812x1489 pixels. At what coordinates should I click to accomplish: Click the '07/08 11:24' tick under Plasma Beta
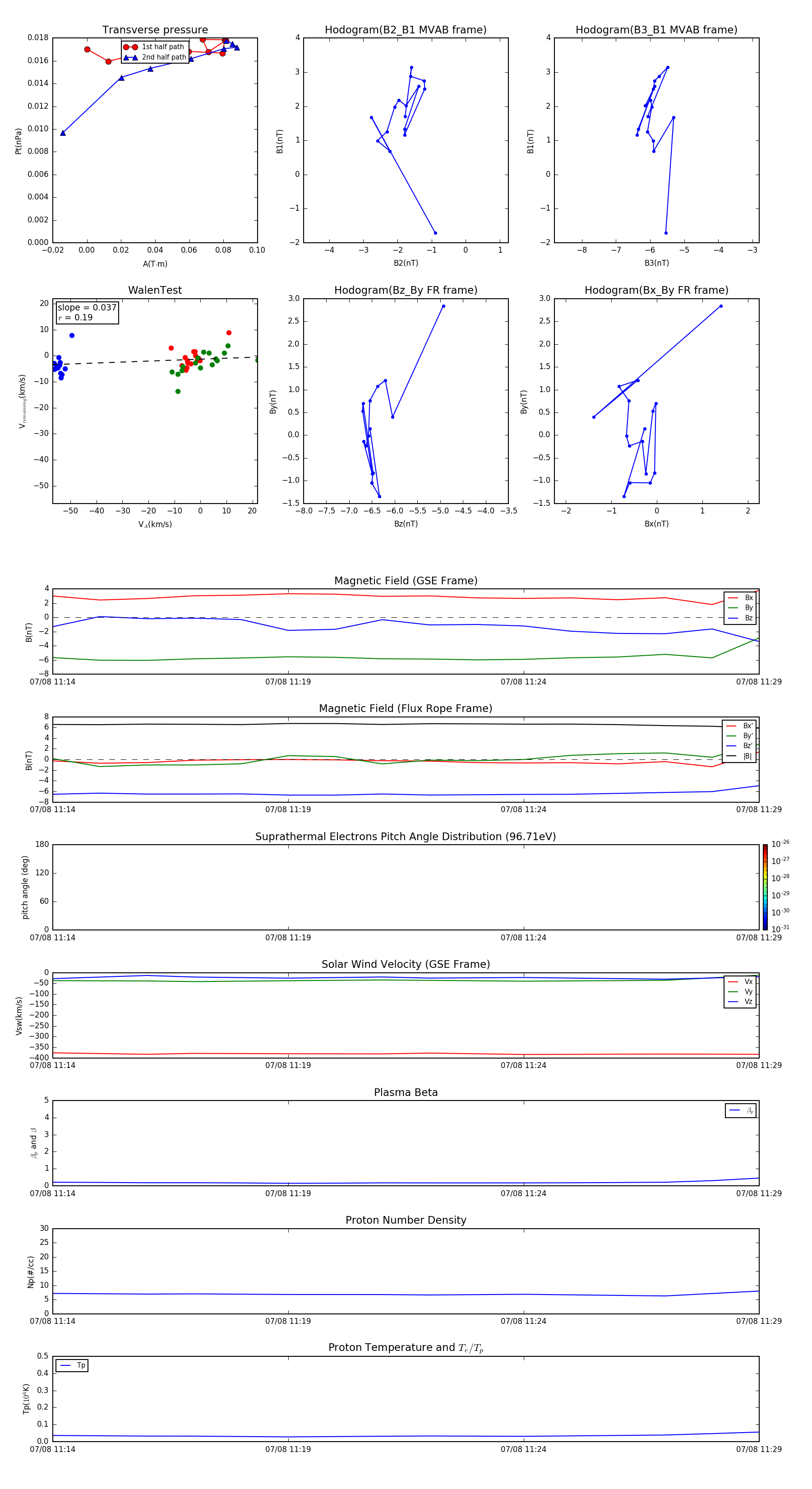point(524,1193)
